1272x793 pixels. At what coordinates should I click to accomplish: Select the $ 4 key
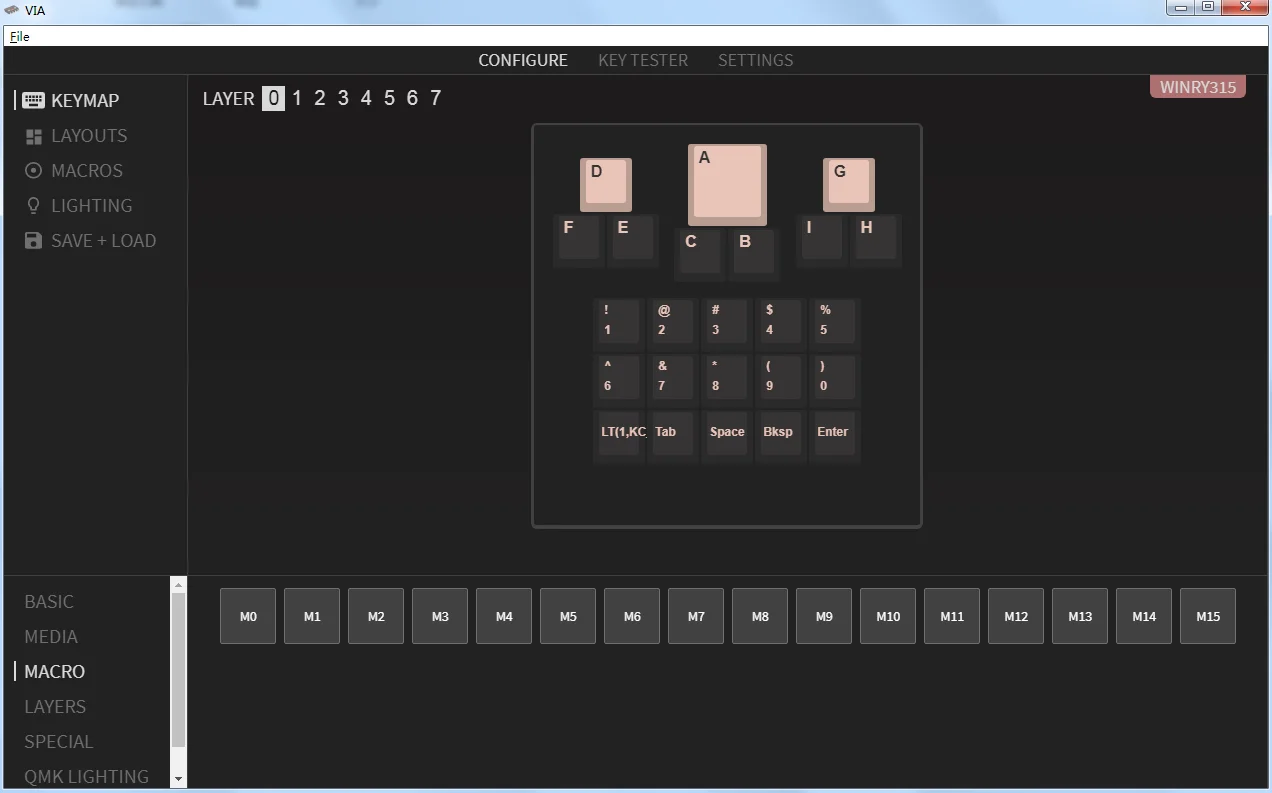coord(781,323)
